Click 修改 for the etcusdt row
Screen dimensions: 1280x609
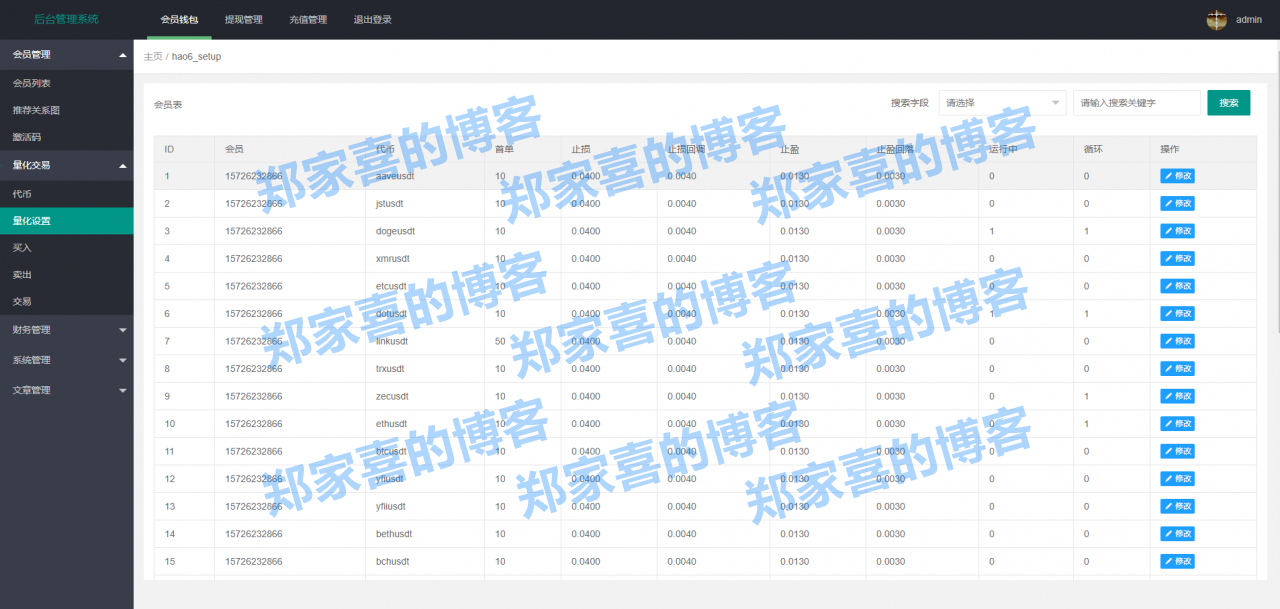(1177, 286)
